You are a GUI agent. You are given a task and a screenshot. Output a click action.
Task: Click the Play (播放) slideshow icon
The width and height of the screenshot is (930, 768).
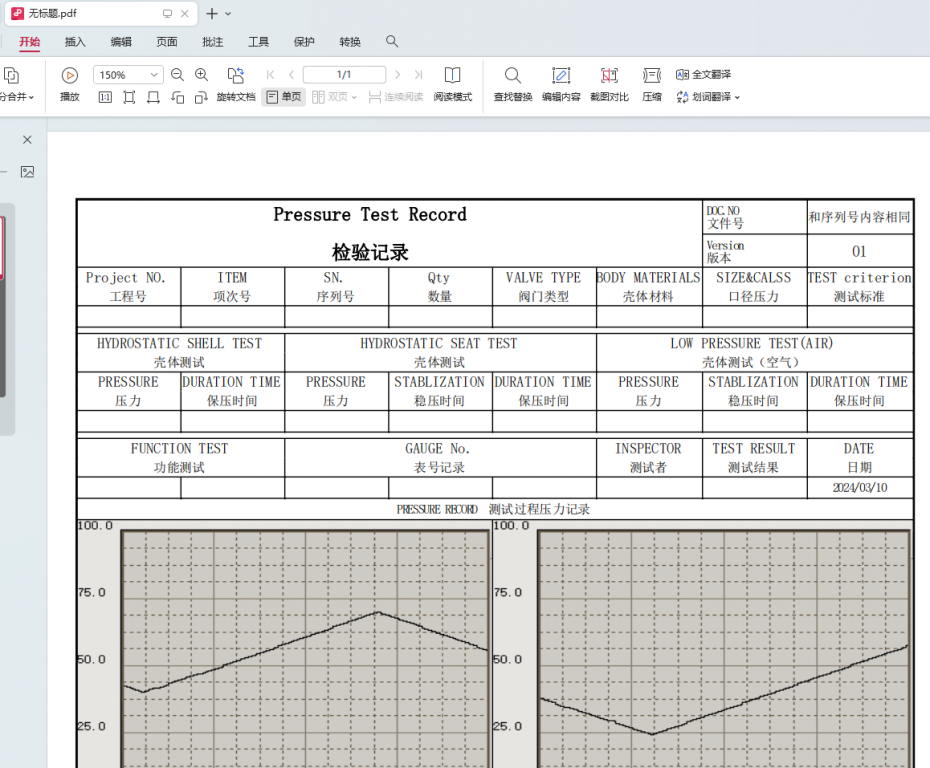click(69, 75)
